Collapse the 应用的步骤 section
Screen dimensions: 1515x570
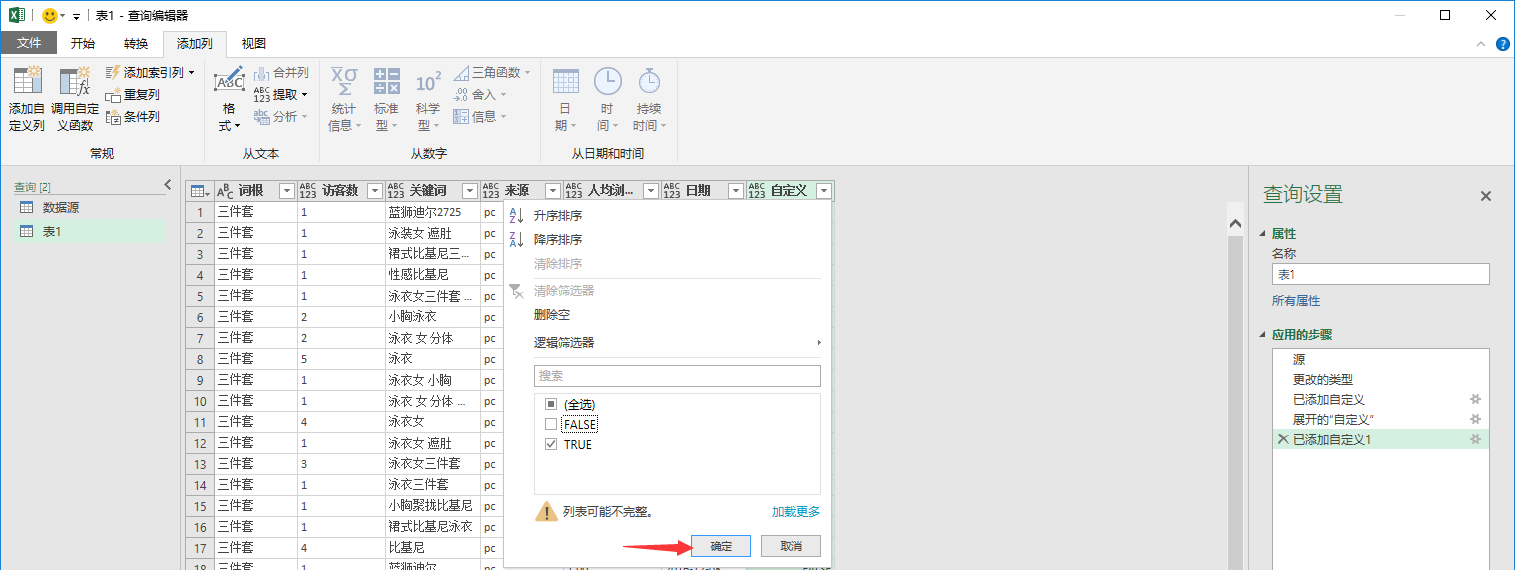click(1263, 335)
